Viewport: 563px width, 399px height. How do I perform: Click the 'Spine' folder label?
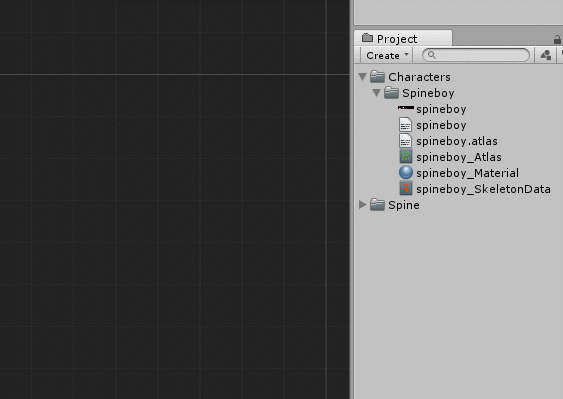[404, 205]
